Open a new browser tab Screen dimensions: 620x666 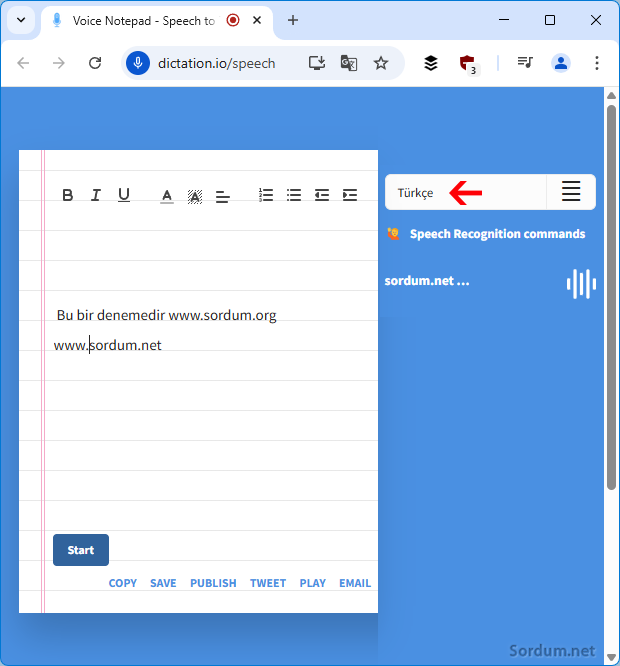click(293, 20)
